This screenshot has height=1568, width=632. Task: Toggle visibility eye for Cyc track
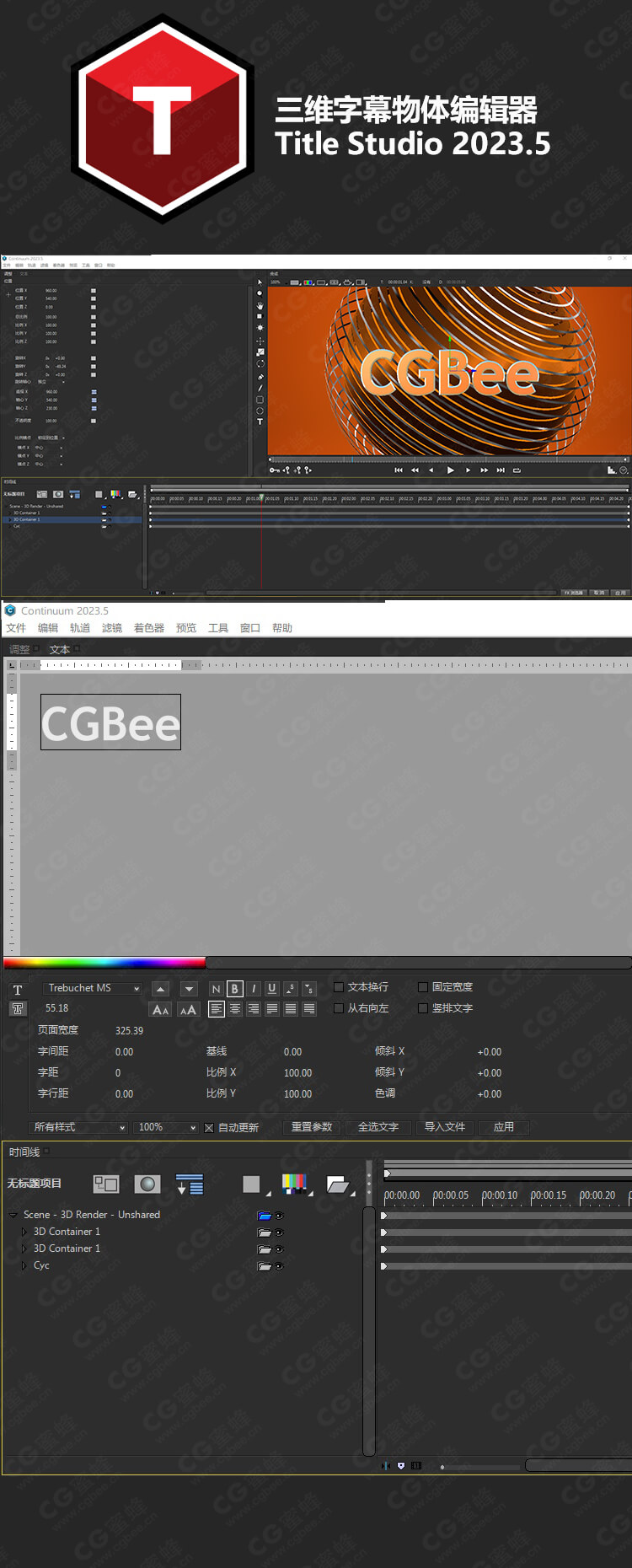pos(280,1266)
